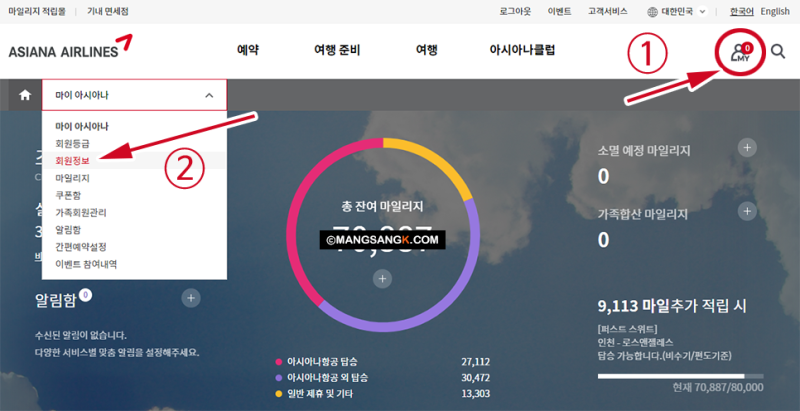
Task: Open the 예약 main menu
Action: click(248, 50)
